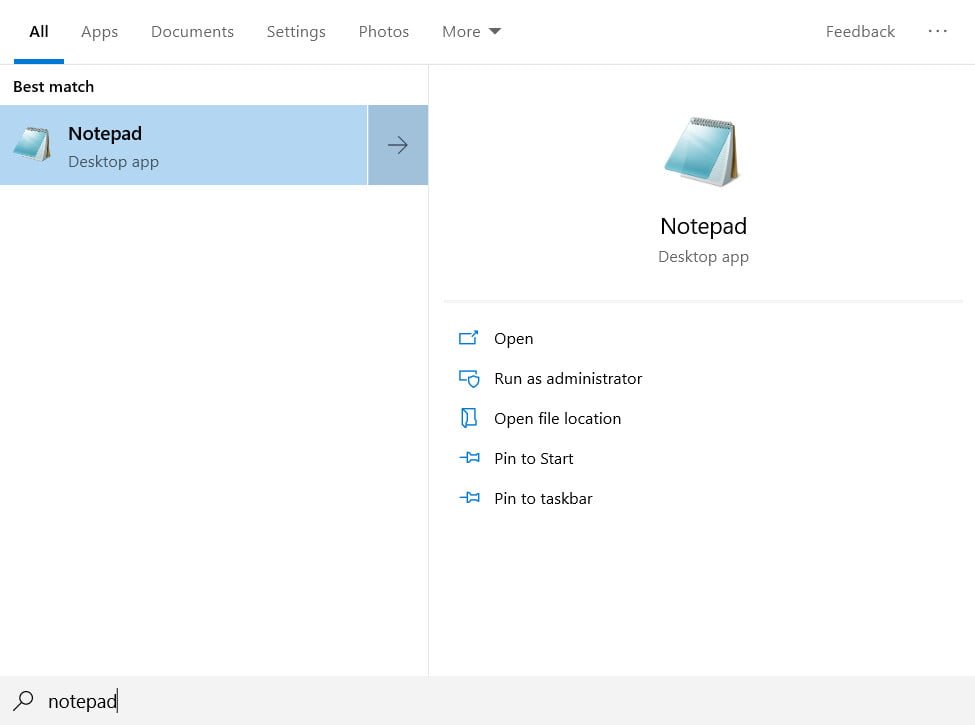Open the three-dot options menu
Screen dimensions: 975x725
[937, 30]
